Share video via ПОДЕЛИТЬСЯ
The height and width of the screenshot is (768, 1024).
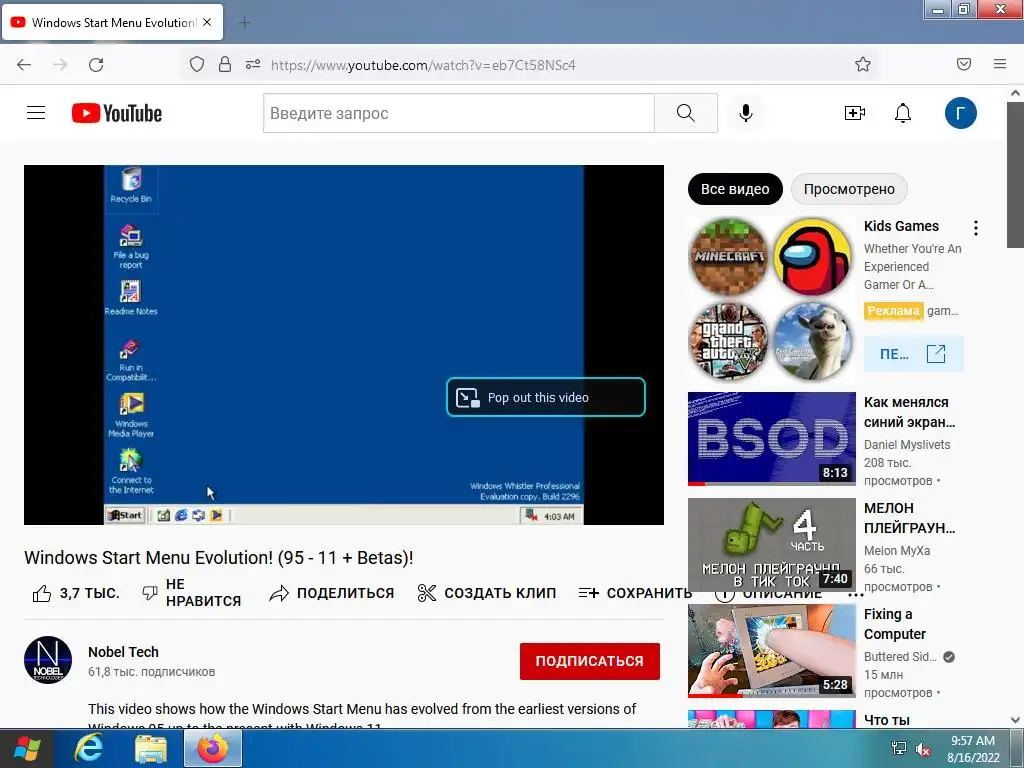tap(332, 593)
